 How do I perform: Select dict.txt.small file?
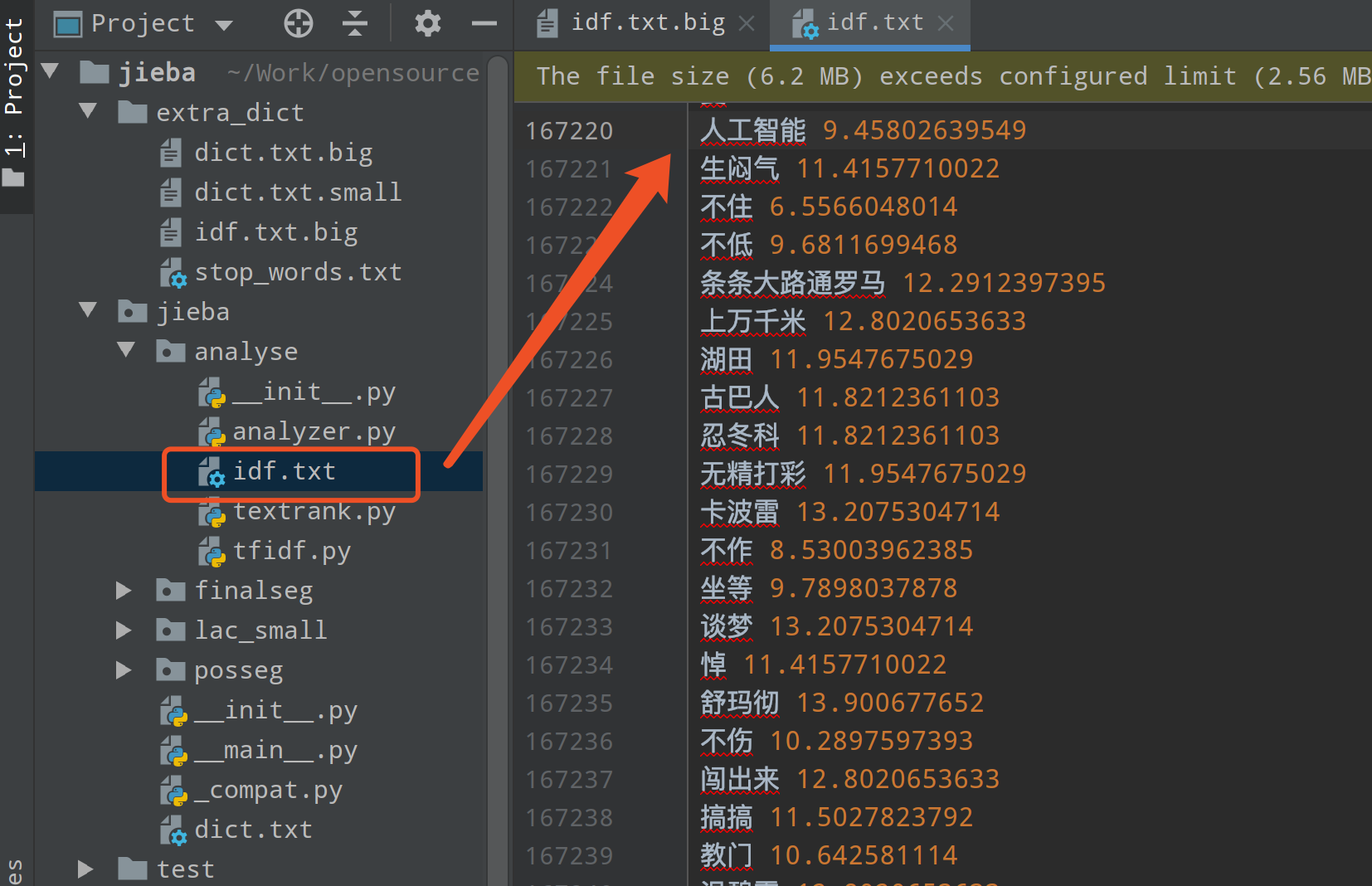tap(298, 192)
